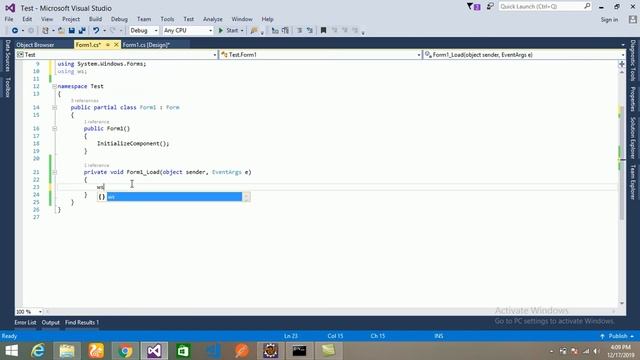Click the editor split handle icon above scrollbar
The image size is (640, 360).
[622, 64]
